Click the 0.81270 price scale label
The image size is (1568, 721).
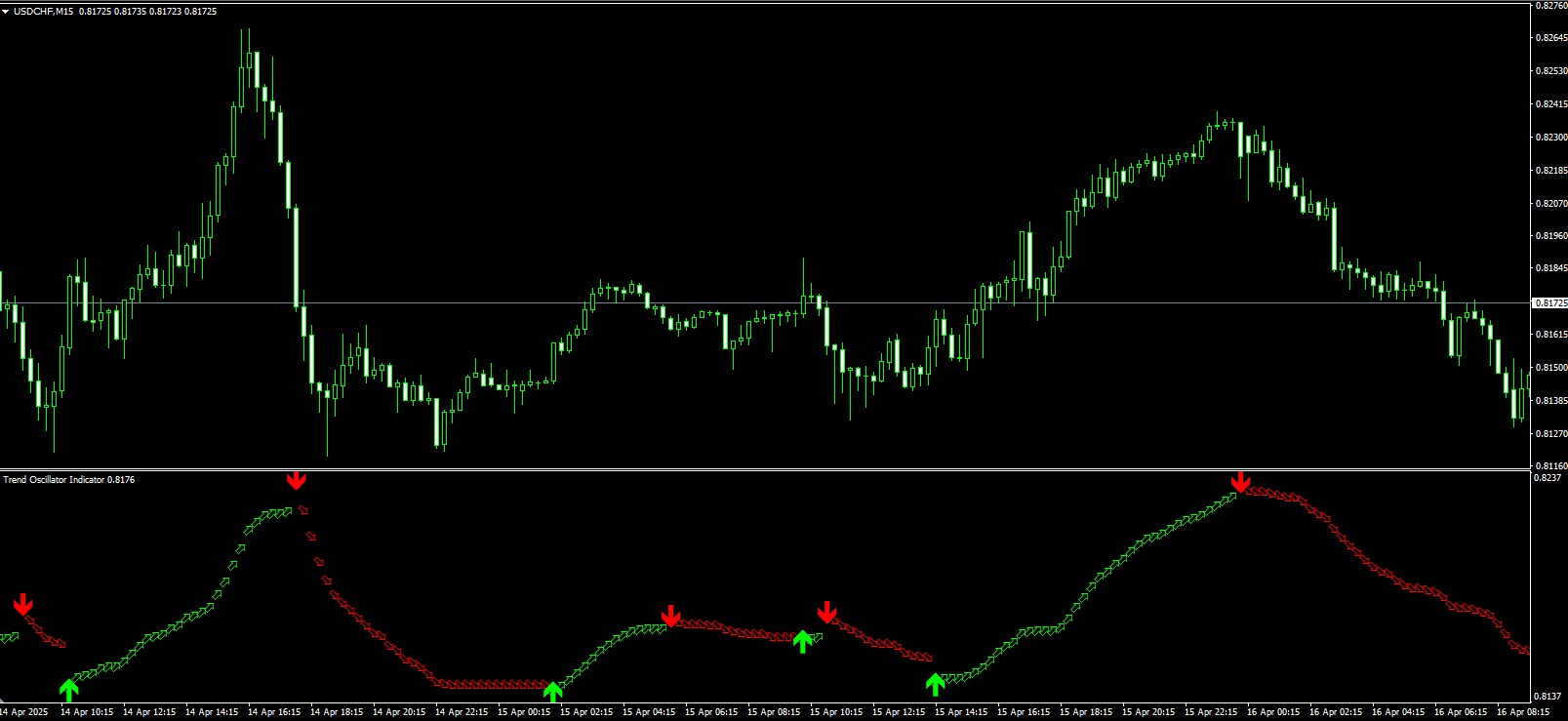(1550, 433)
